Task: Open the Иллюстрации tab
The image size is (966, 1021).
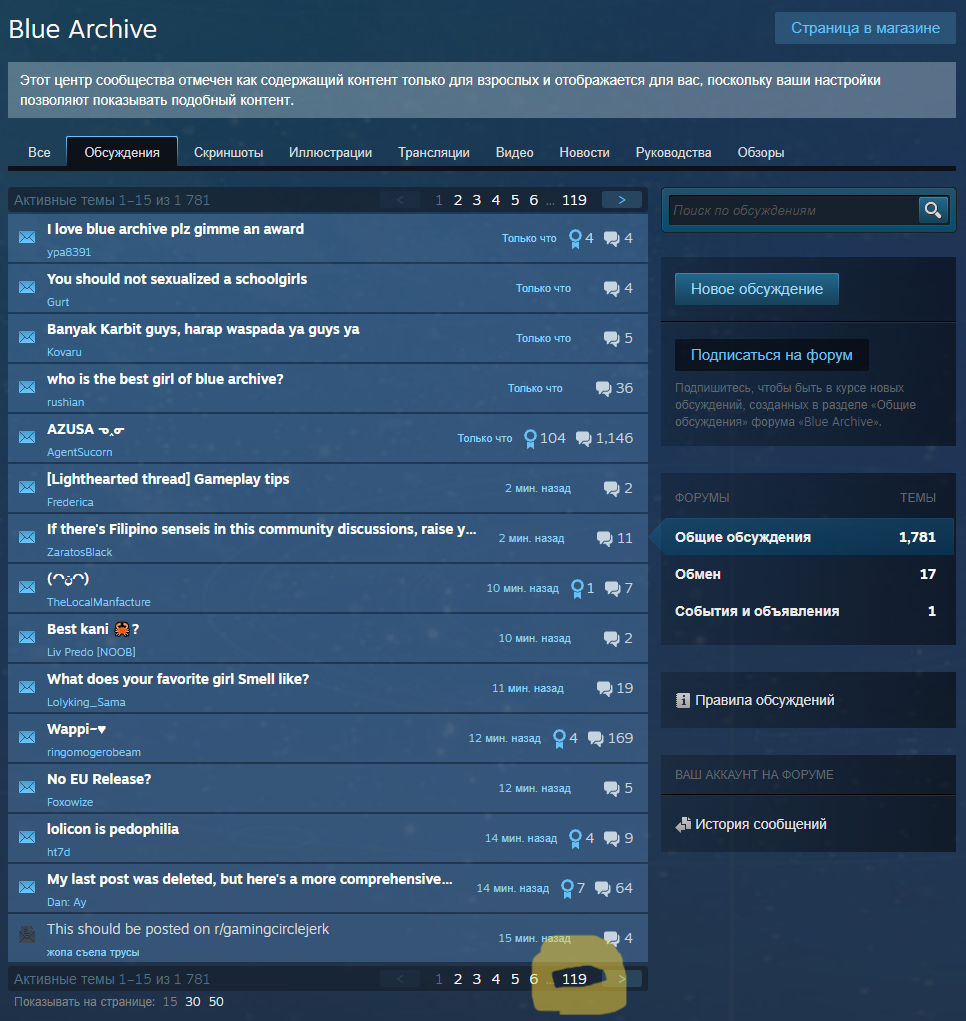Action: (330, 152)
